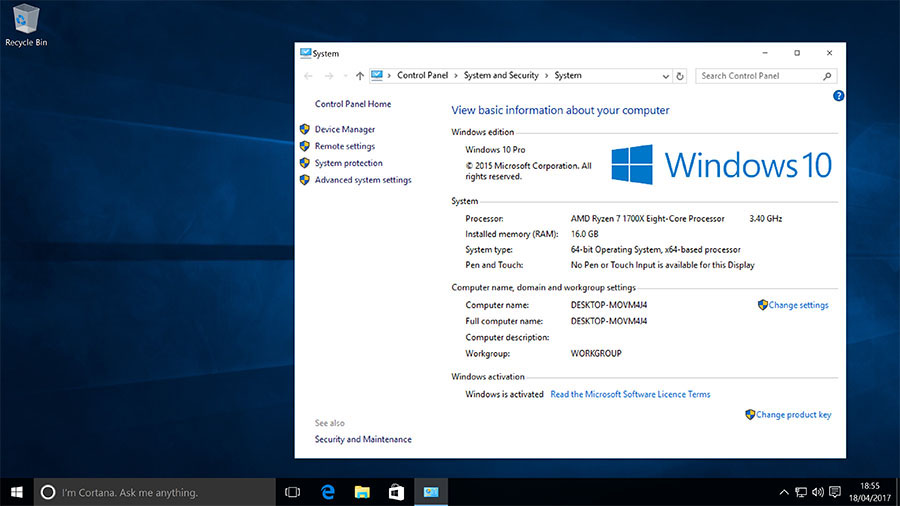The width and height of the screenshot is (900, 506).
Task: Click Change settings link
Action: [798, 305]
